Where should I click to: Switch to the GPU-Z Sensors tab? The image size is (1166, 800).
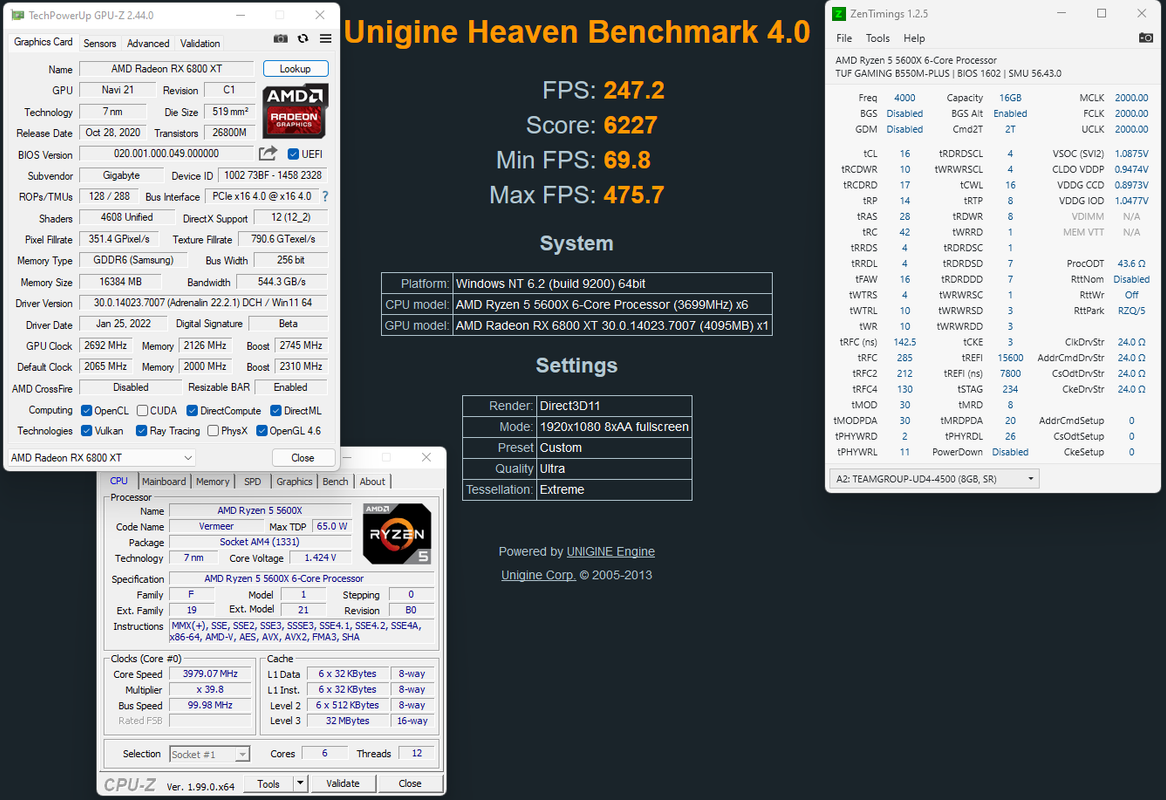[x=100, y=43]
